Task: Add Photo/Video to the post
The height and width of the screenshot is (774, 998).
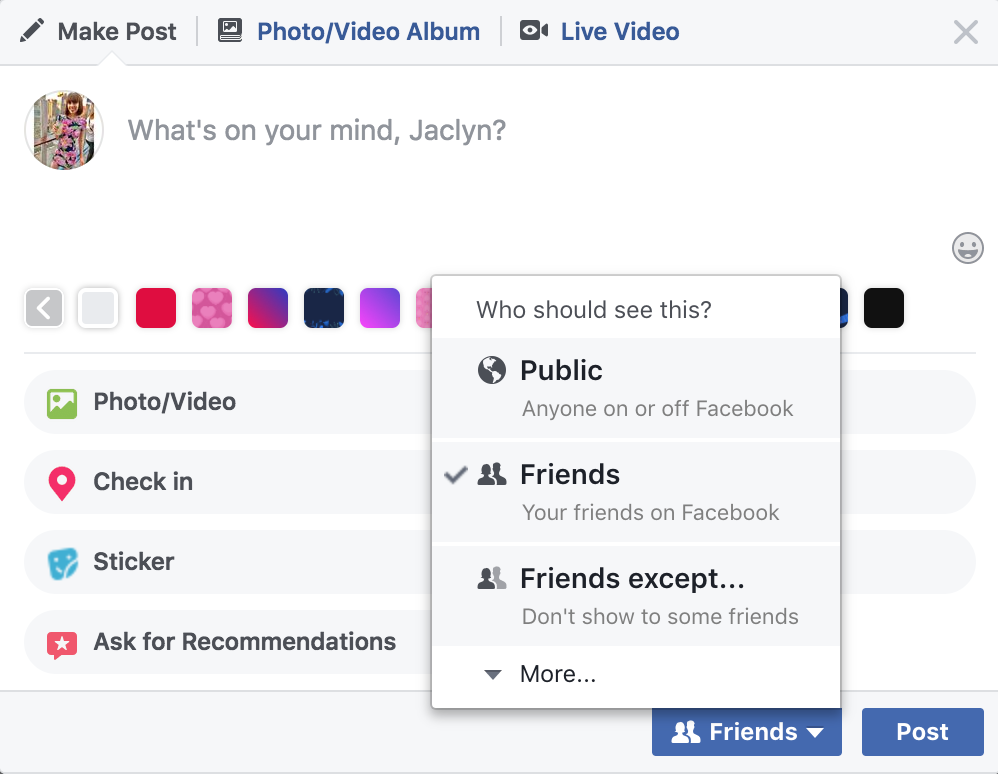Action: [229, 402]
